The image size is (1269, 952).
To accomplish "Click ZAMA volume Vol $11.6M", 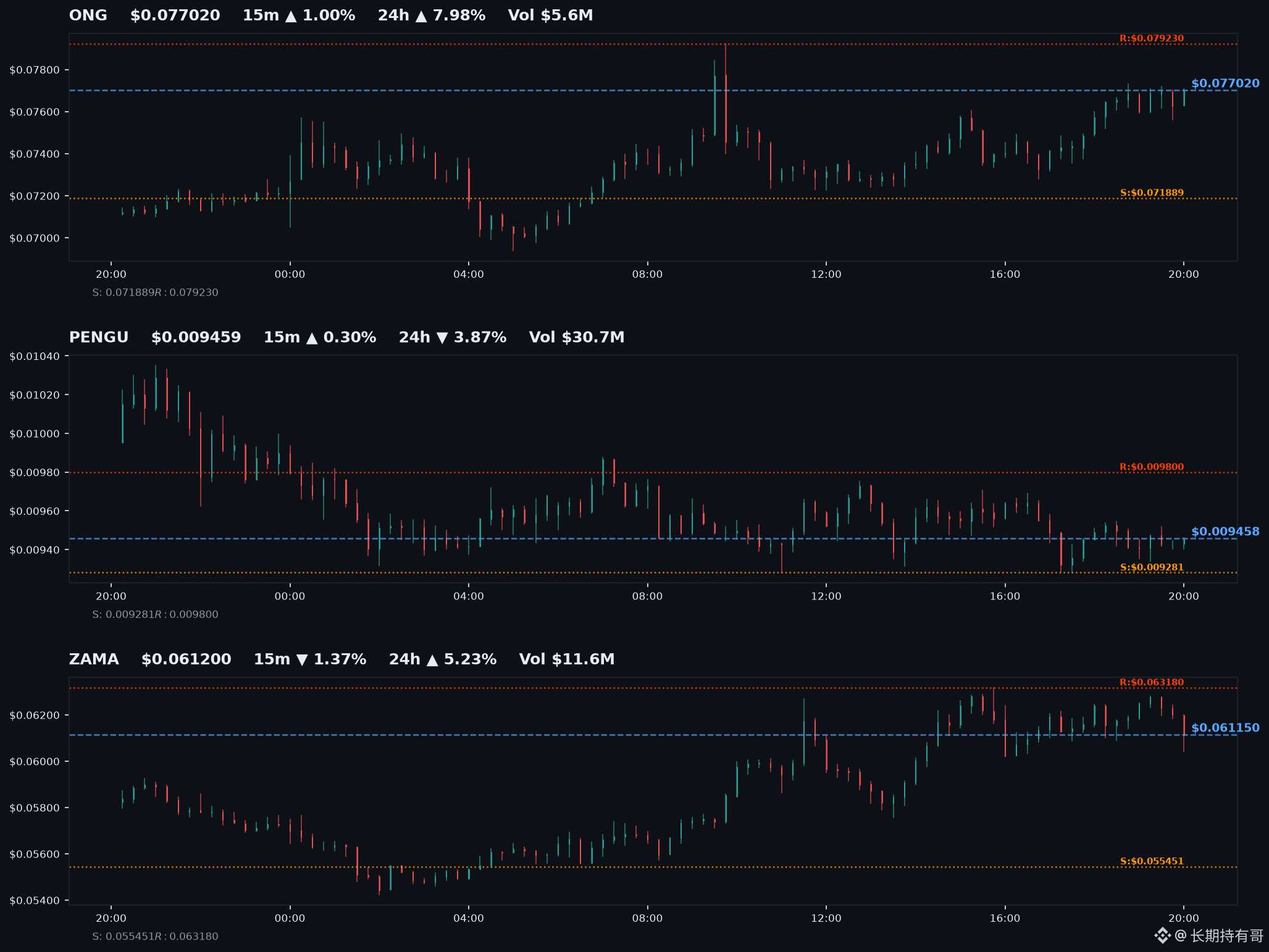I will [x=567, y=659].
